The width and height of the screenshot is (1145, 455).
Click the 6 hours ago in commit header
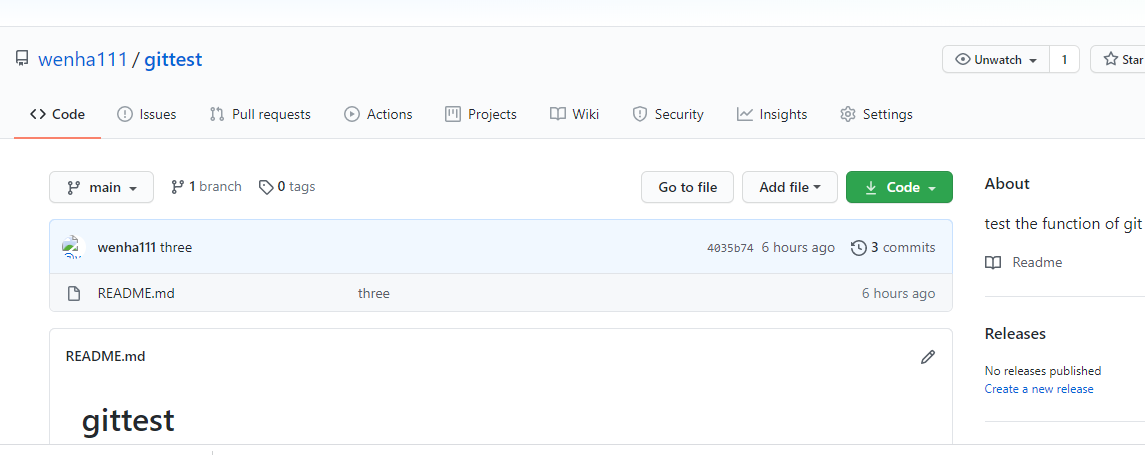coord(798,248)
